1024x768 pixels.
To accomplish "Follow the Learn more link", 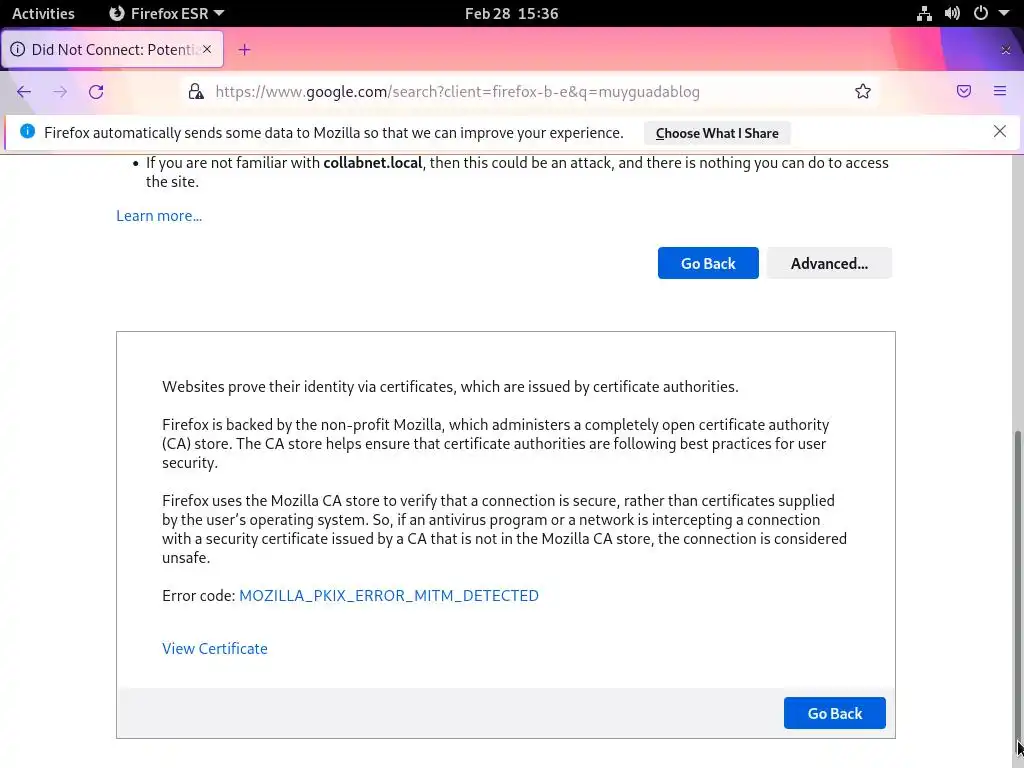I will click(159, 216).
